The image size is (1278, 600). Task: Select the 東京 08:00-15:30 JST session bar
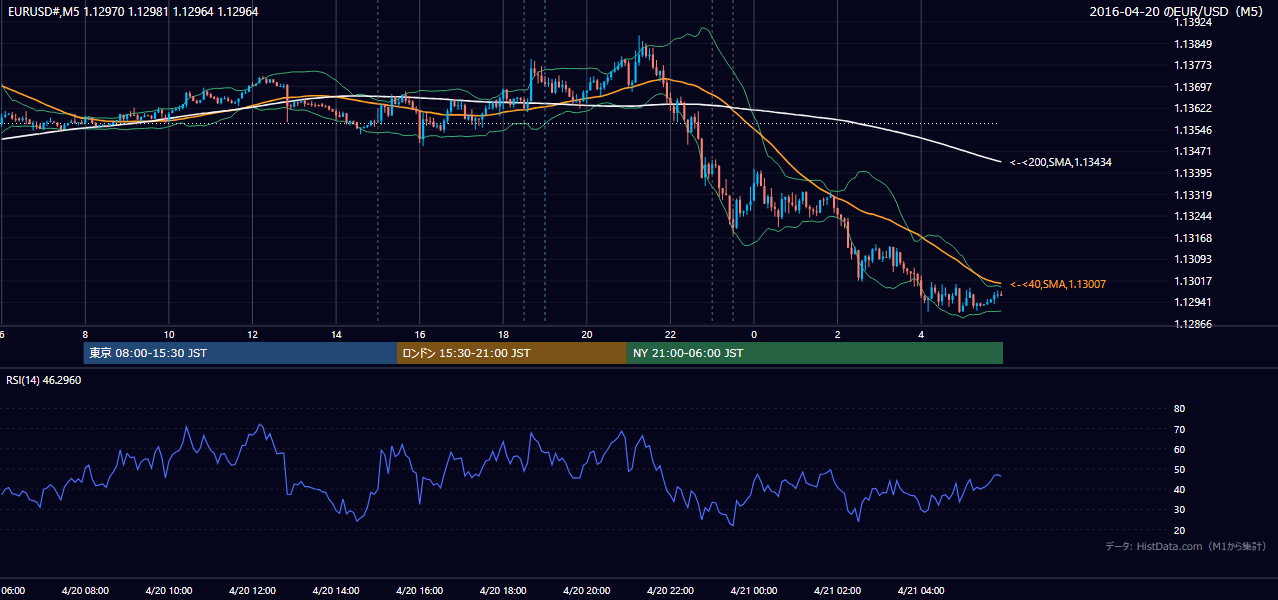tap(240, 353)
